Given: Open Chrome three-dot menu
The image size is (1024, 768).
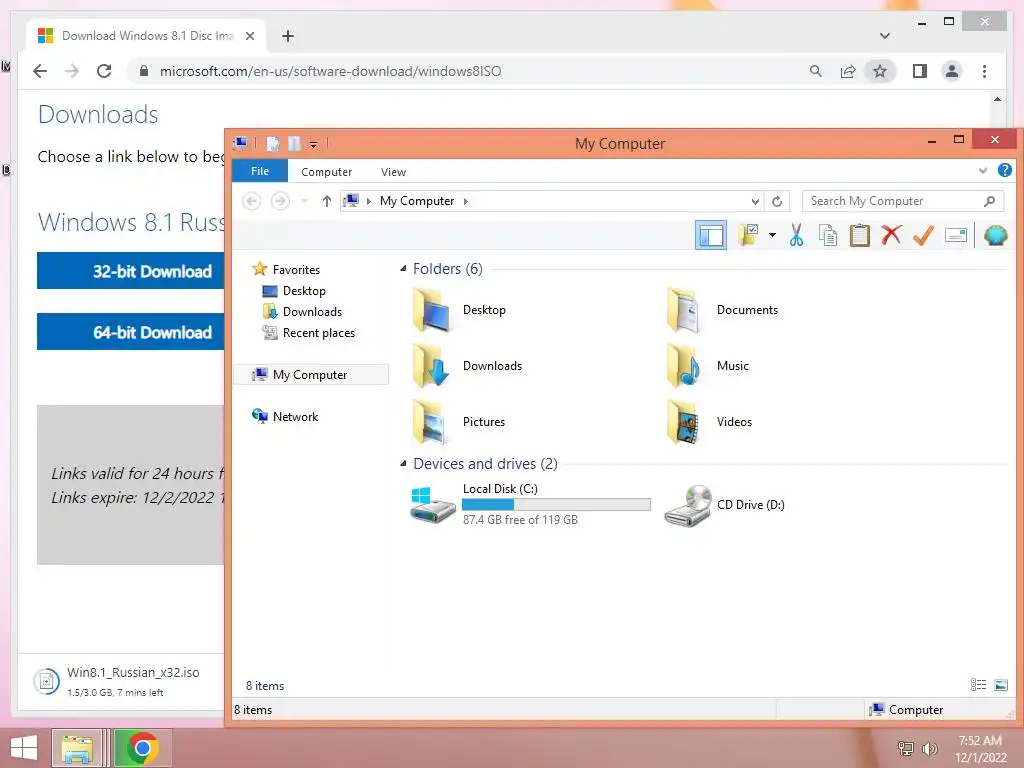Looking at the screenshot, I should (x=984, y=71).
